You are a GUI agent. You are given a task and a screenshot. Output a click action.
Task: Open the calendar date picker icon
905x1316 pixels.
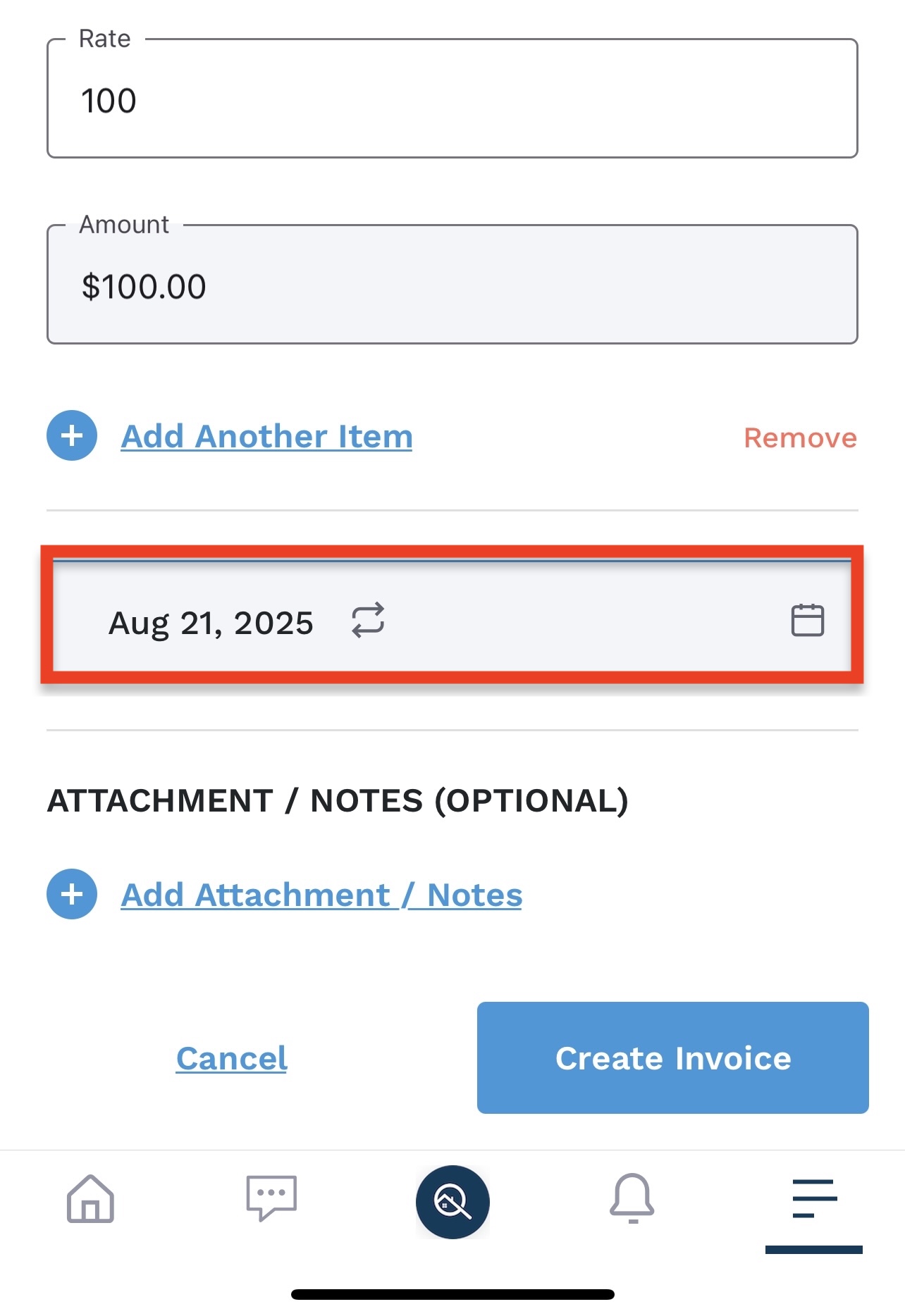pyautogui.click(x=807, y=621)
